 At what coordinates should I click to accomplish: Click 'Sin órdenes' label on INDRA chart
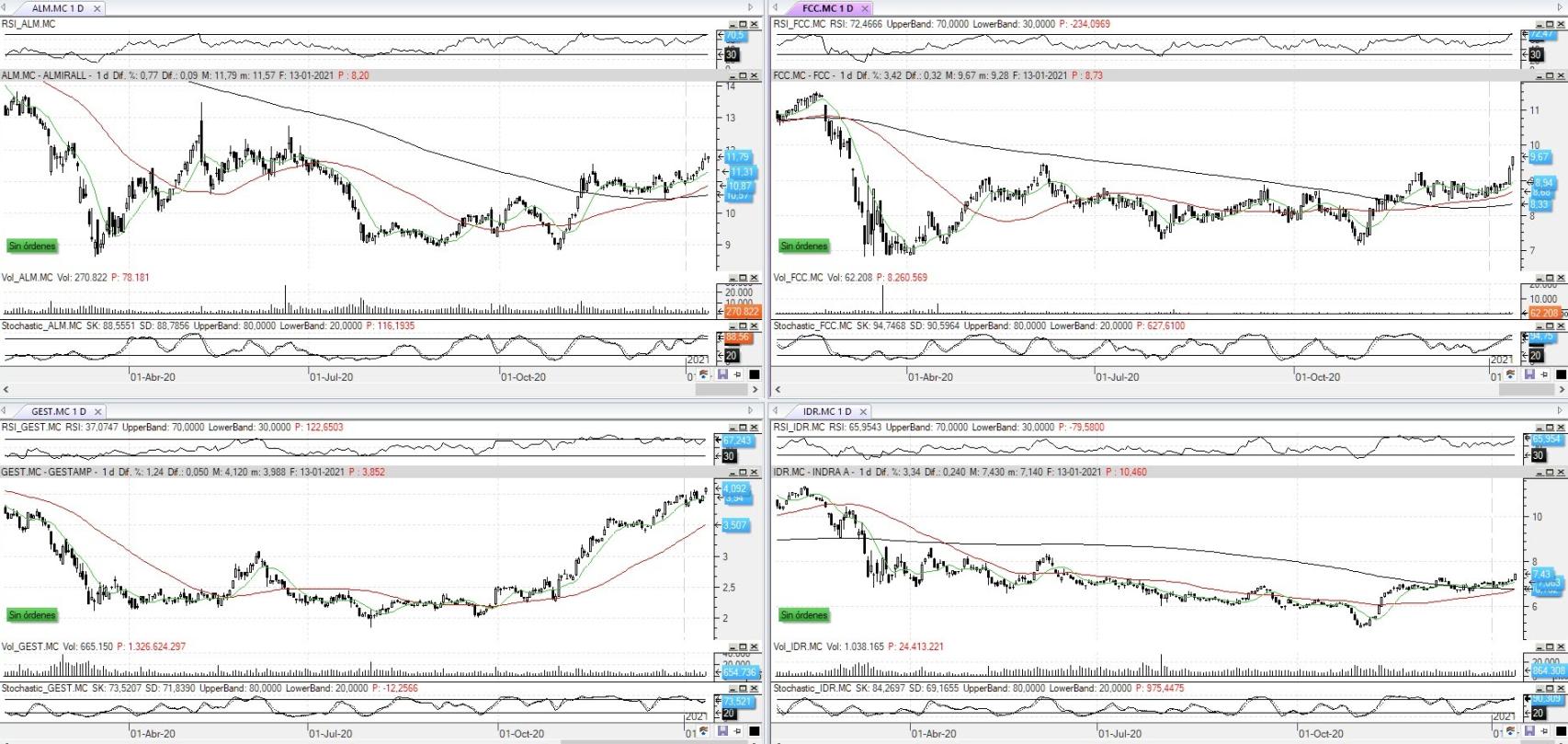tap(804, 615)
